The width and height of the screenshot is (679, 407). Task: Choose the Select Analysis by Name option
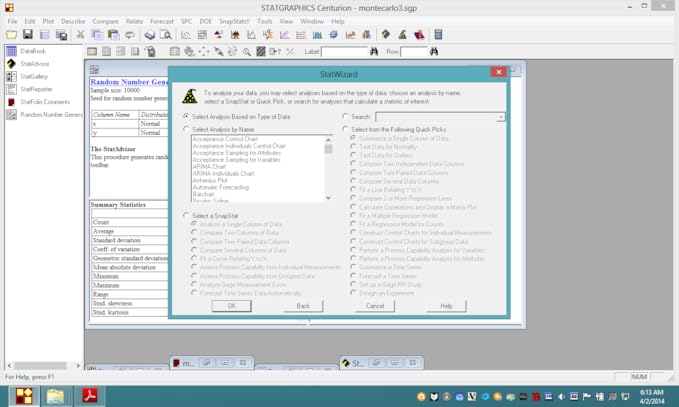coord(186,129)
